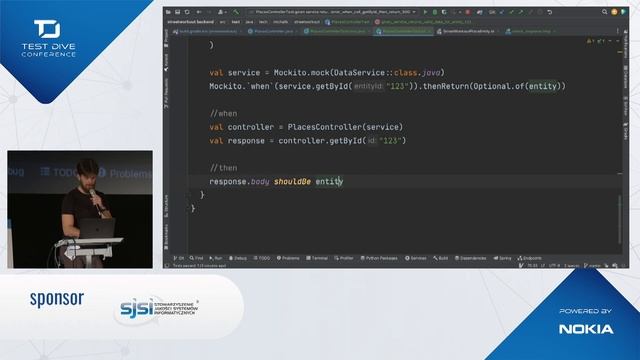Click the streetworkout-backend breadcrumb root
640x360 pixels.
(190, 22)
